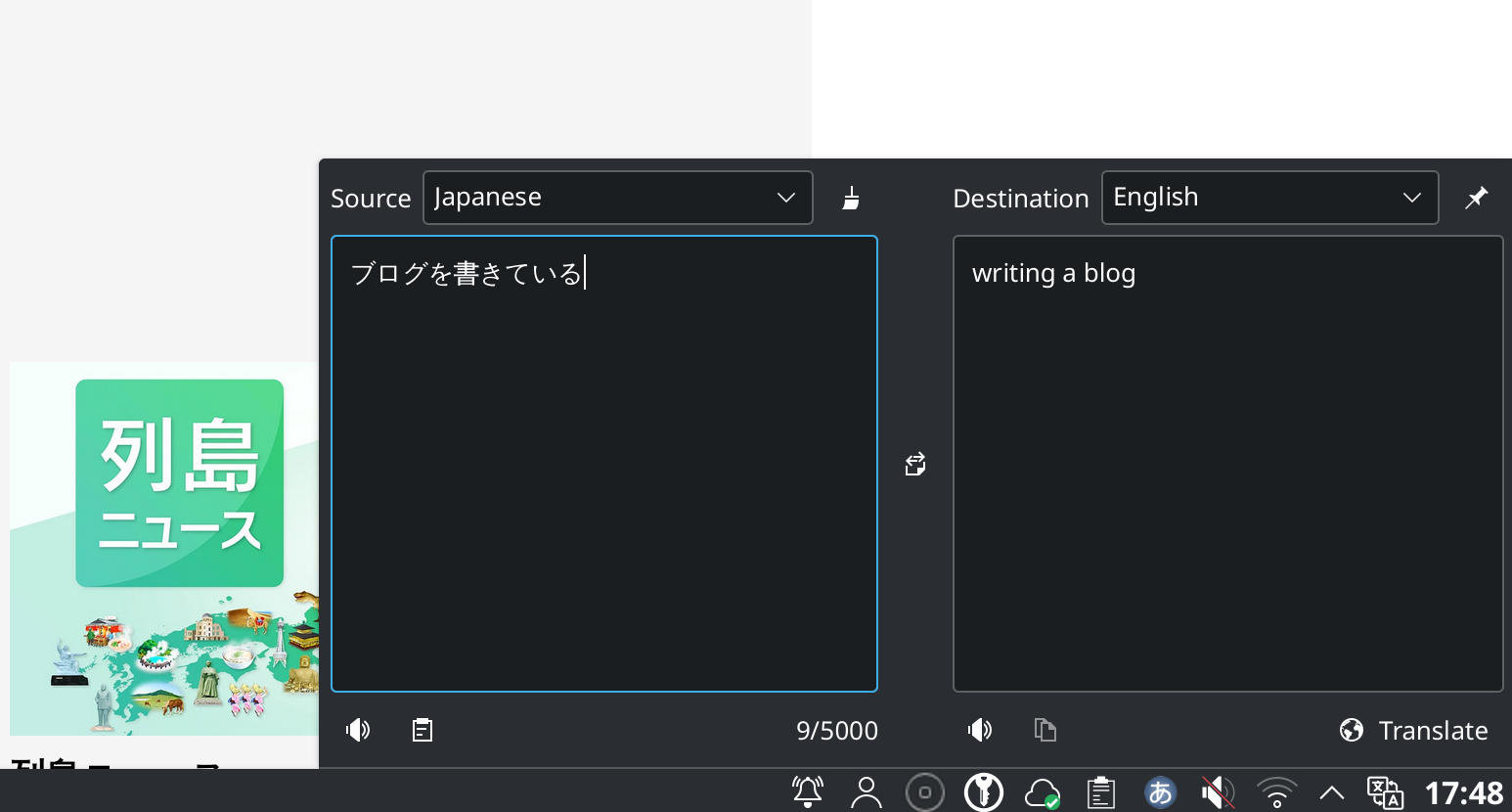
Task: Clear the source text using the broom icon
Action: click(x=850, y=198)
